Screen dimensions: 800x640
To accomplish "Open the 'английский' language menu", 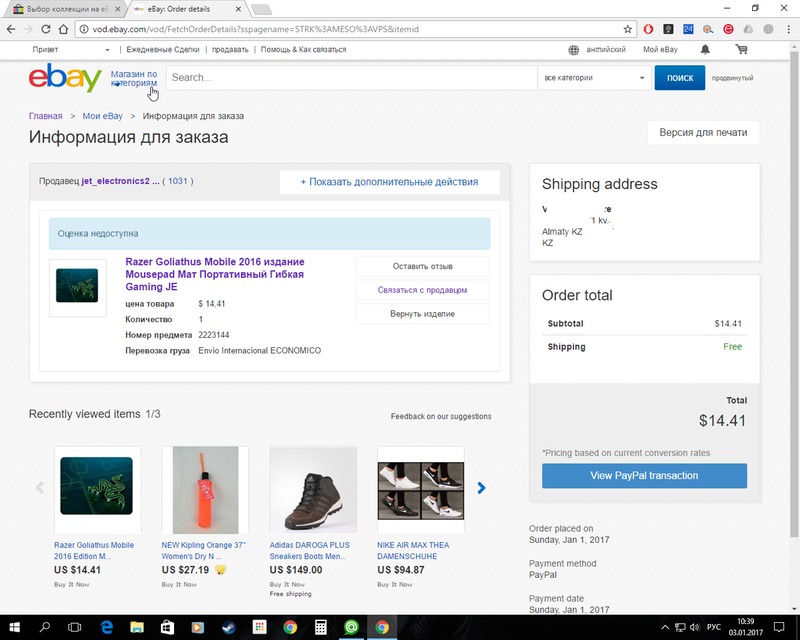I will point(606,50).
